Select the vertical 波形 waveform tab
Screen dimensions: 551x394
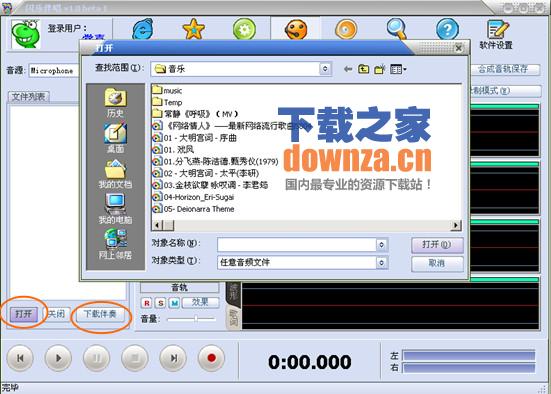(233, 293)
